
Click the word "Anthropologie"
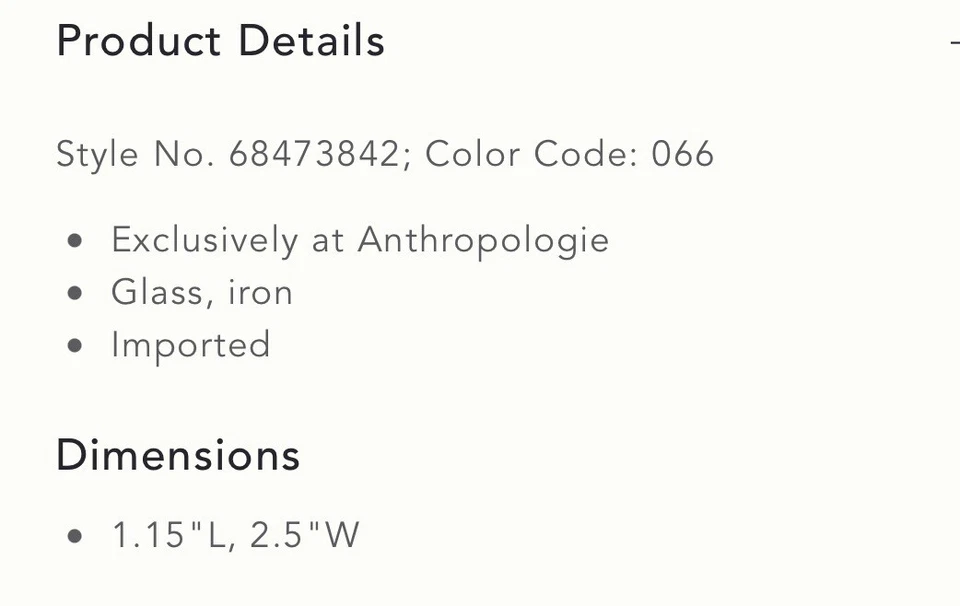point(483,241)
